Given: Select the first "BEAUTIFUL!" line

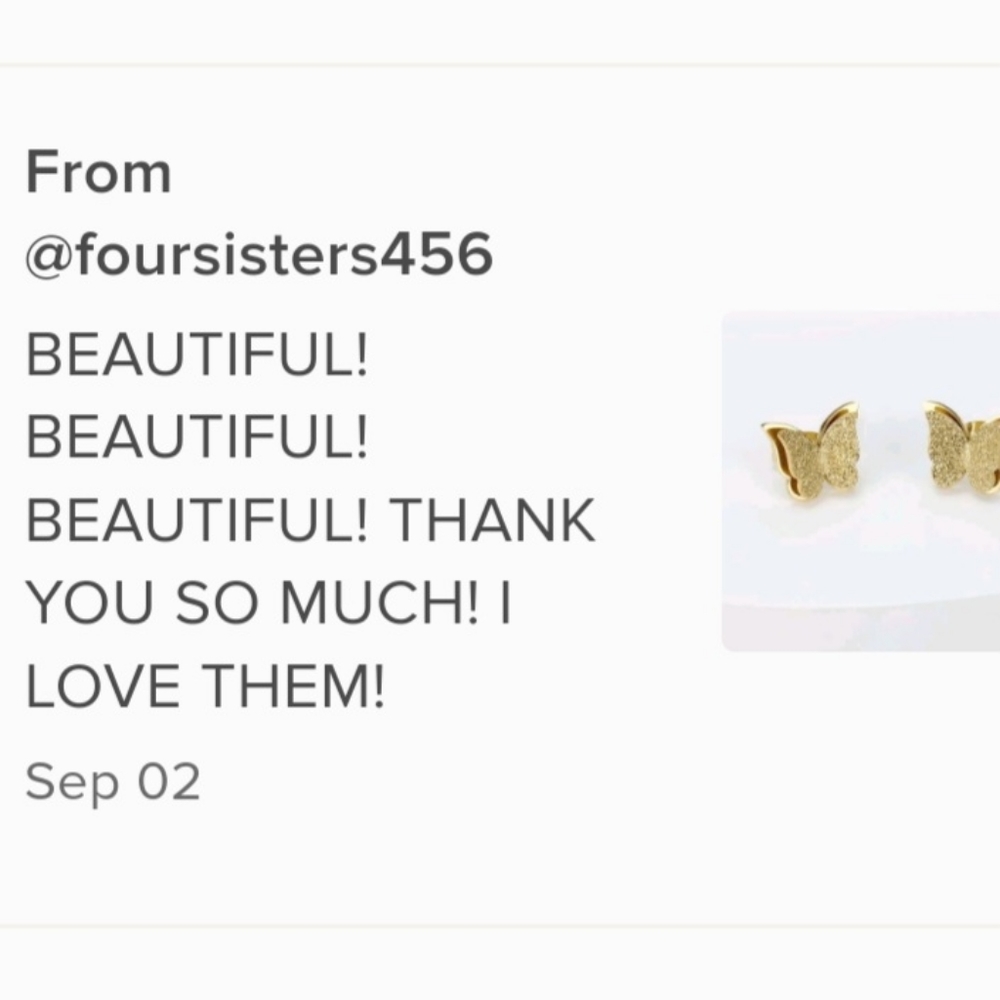Looking at the screenshot, I should coord(197,355).
